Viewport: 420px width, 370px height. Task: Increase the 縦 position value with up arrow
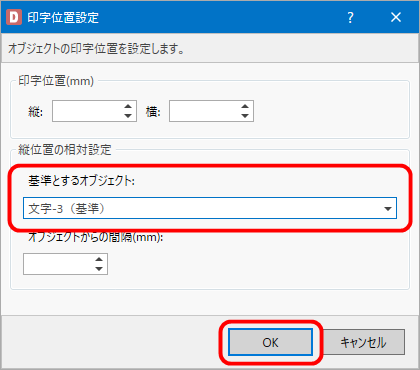[x=128, y=107]
